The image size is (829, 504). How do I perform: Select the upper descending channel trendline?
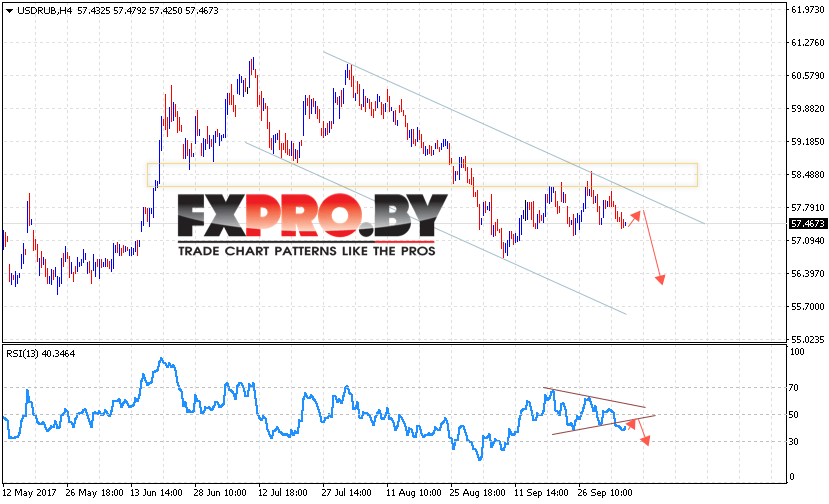pos(514,138)
